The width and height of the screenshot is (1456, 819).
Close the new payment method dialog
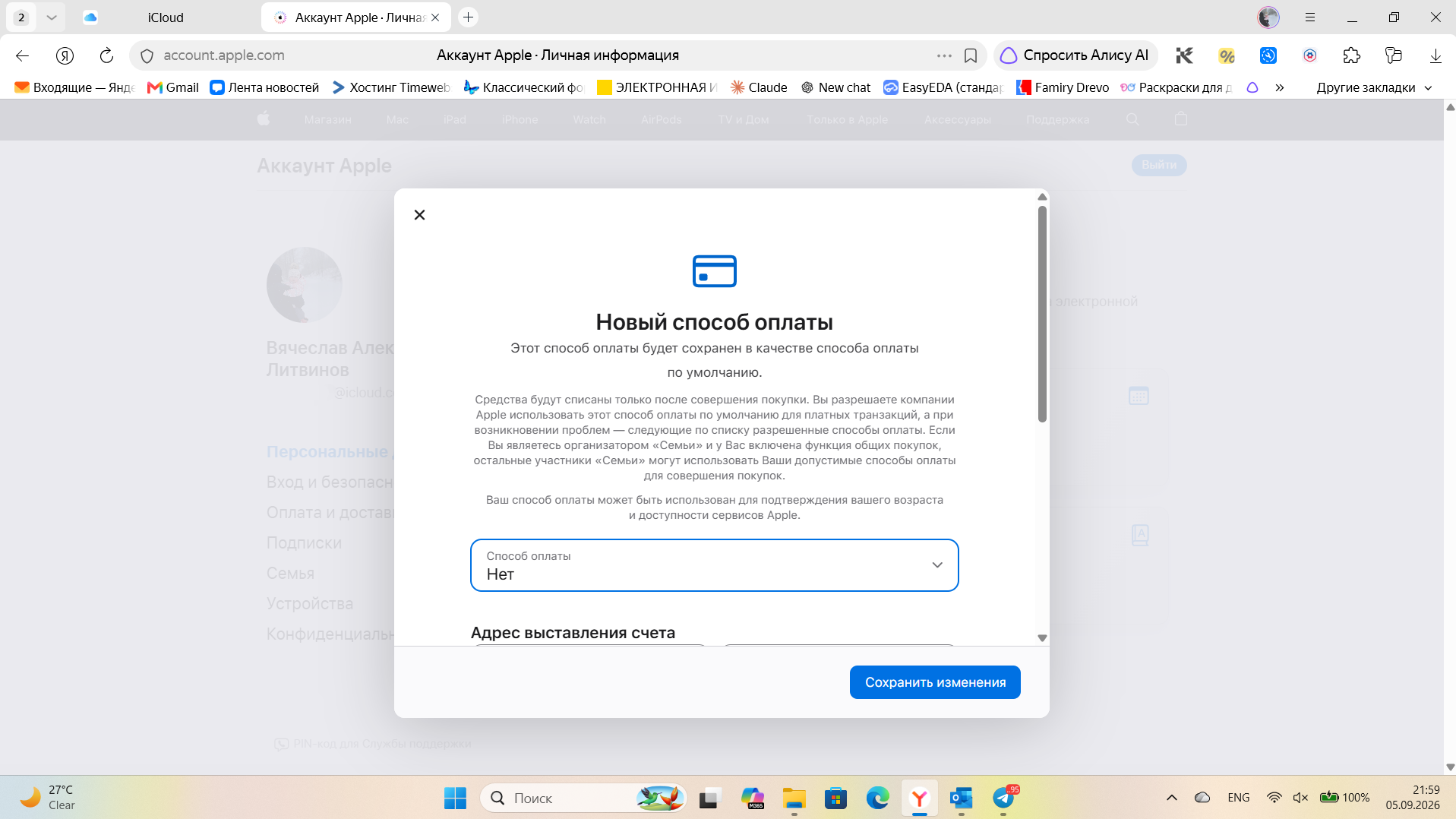(419, 215)
